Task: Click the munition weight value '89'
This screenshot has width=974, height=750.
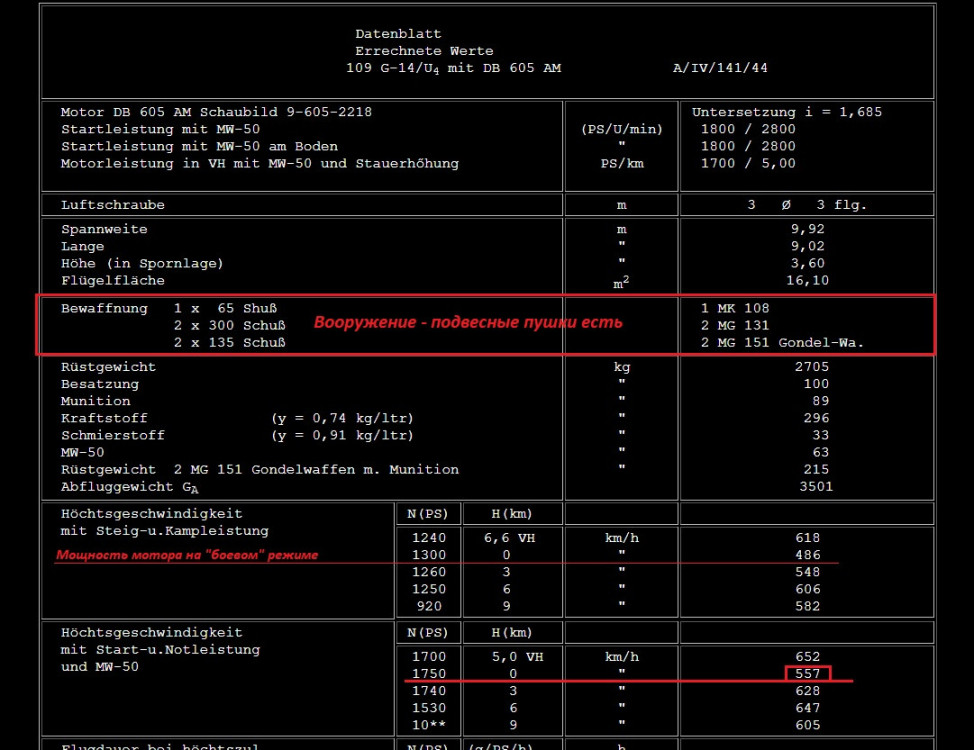Action: pyautogui.click(x=821, y=401)
